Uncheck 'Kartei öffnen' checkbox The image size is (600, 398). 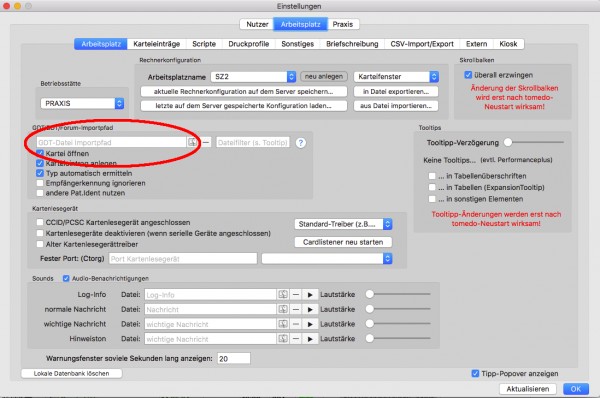(40, 153)
